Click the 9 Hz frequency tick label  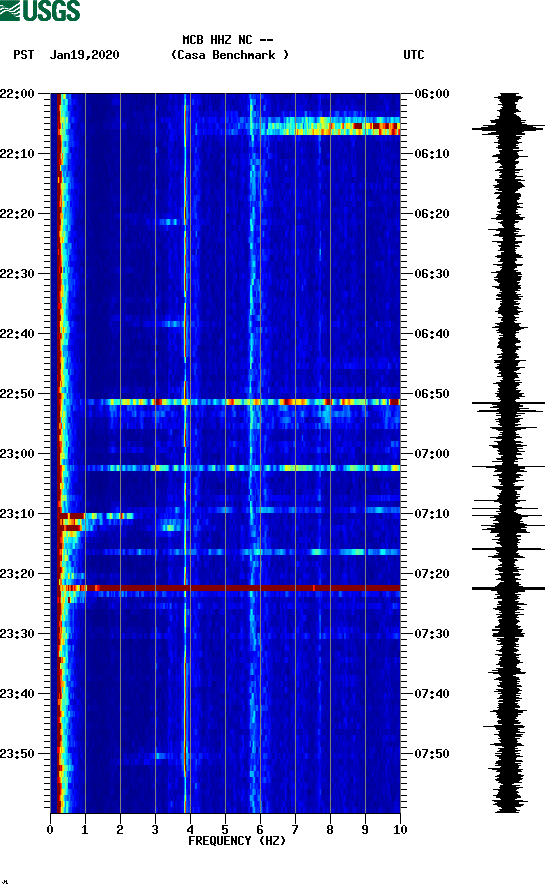point(365,830)
